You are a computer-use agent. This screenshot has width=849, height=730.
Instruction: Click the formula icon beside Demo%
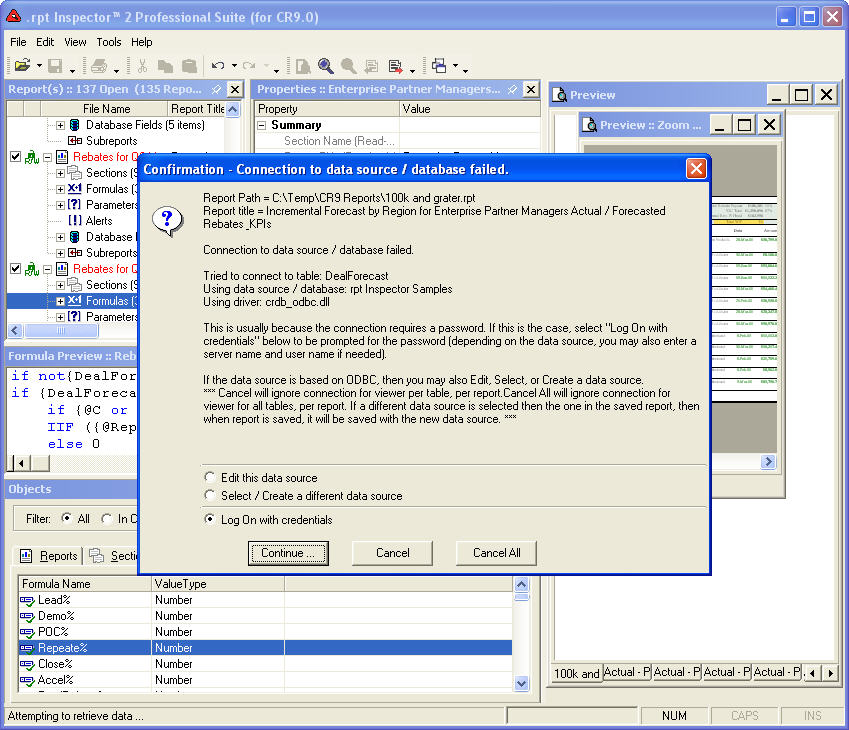coord(27,616)
